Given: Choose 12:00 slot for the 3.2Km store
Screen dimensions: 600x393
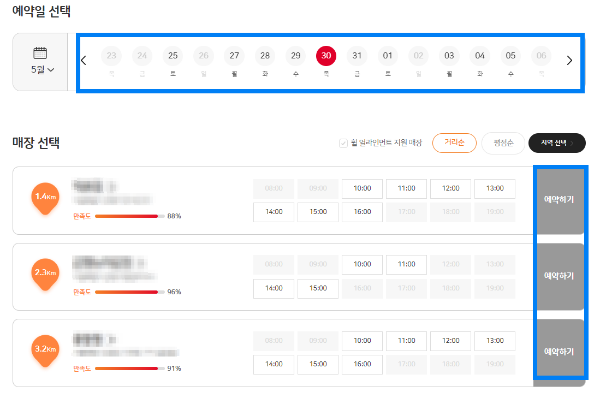Looking at the screenshot, I should 450,341.
